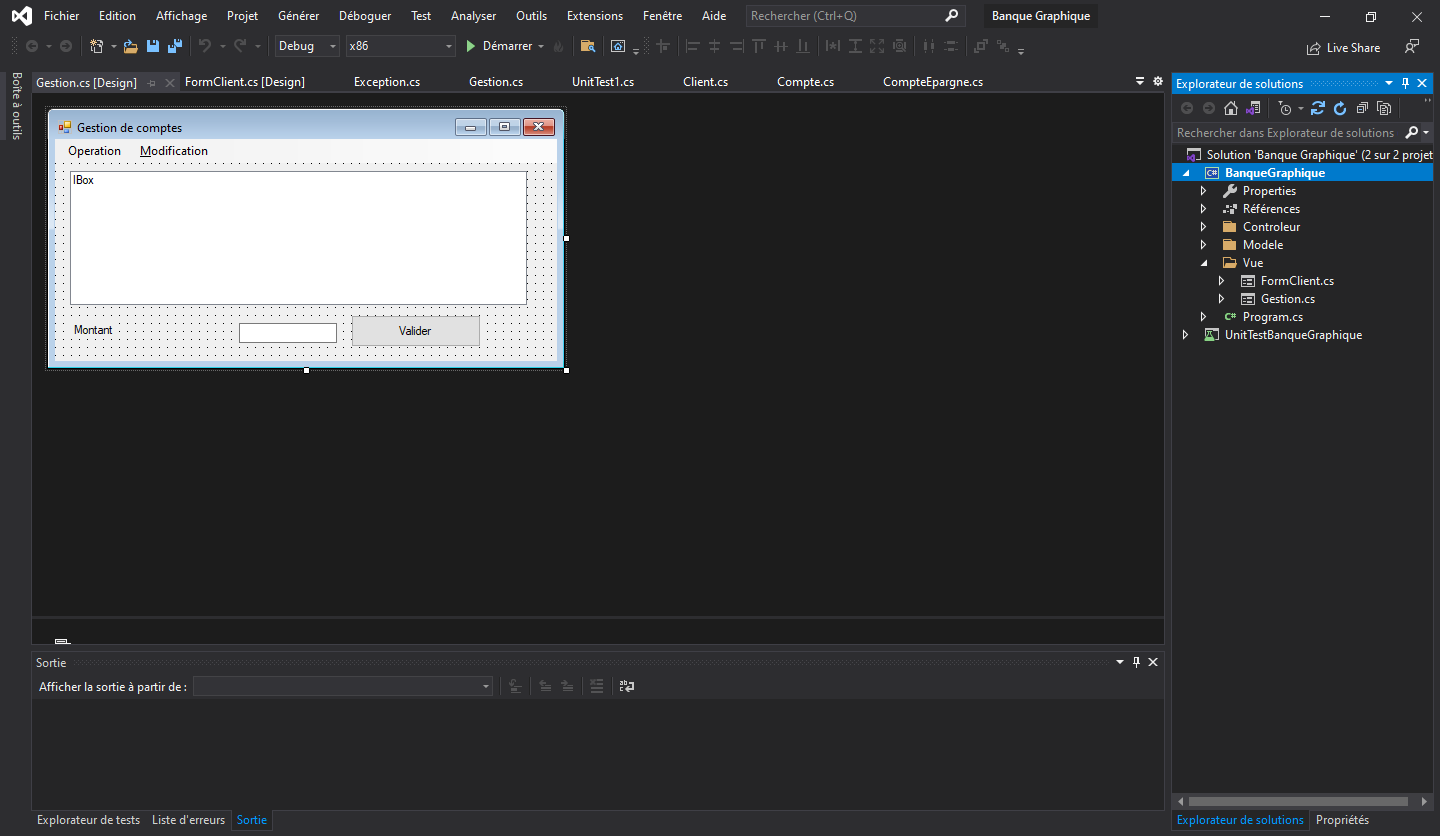The height and width of the screenshot is (836, 1440).
Task: Open the Déboguer menu
Action: pyautogui.click(x=365, y=16)
